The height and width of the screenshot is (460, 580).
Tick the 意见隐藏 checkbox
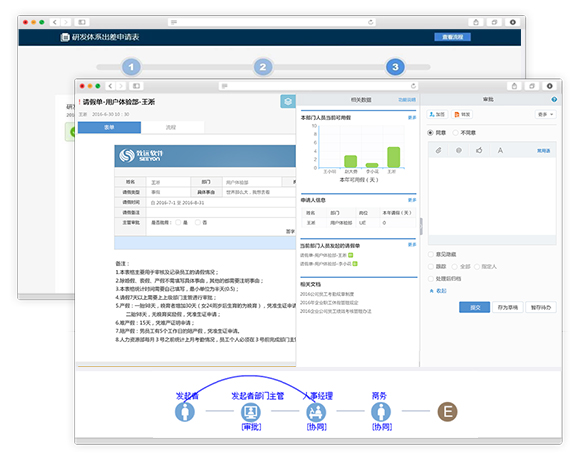431,254
